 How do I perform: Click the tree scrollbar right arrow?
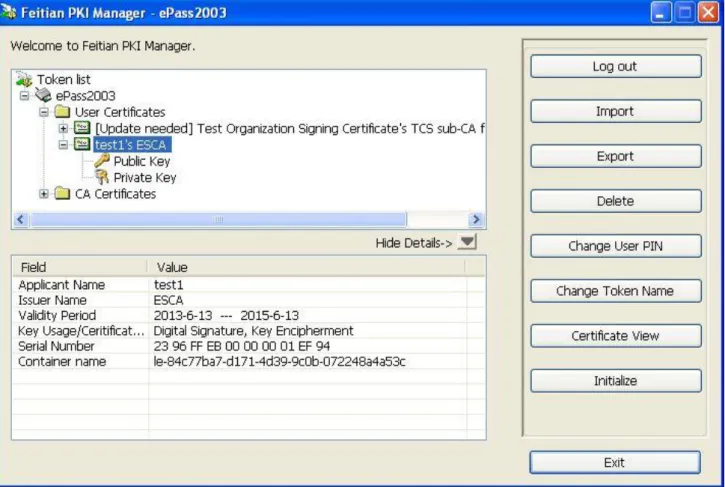click(x=476, y=219)
